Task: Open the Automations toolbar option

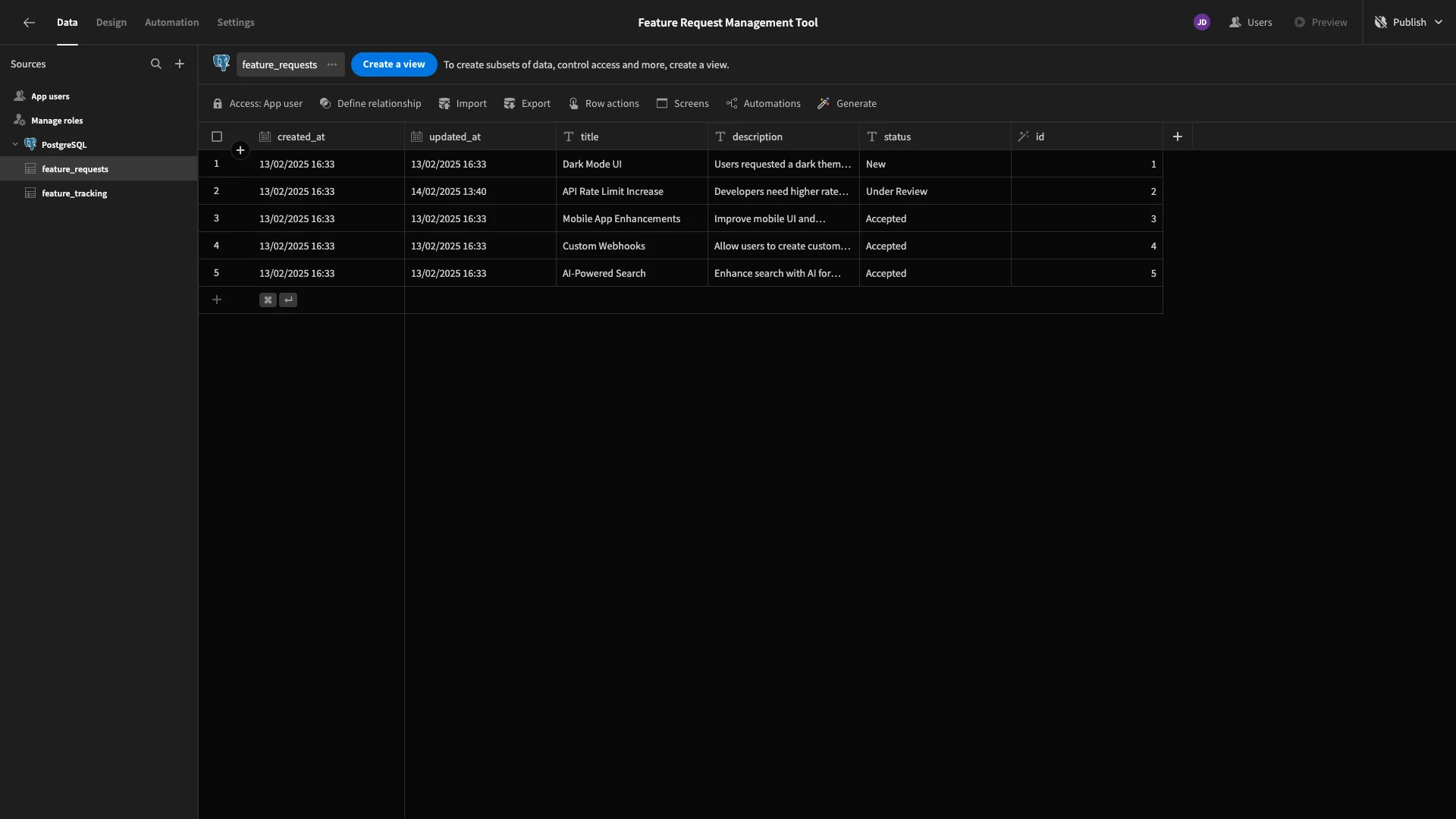Action: tap(763, 104)
